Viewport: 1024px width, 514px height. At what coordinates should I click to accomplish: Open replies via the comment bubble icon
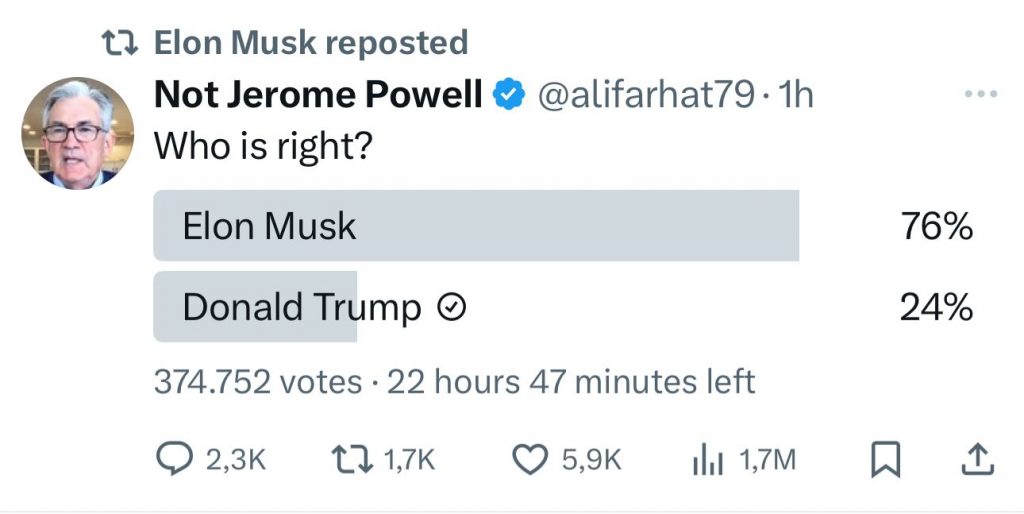[x=175, y=458]
